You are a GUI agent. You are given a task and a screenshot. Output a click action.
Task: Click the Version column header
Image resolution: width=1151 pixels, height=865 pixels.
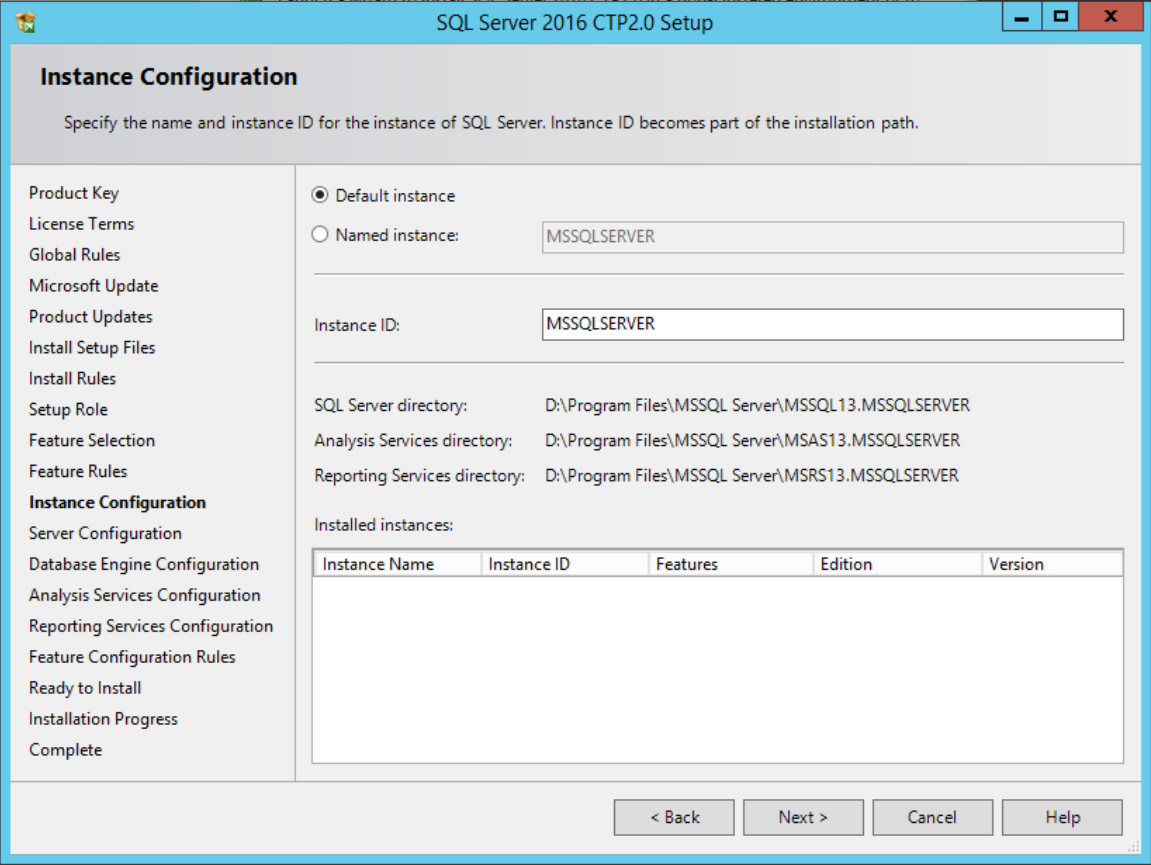pyautogui.click(x=1052, y=564)
